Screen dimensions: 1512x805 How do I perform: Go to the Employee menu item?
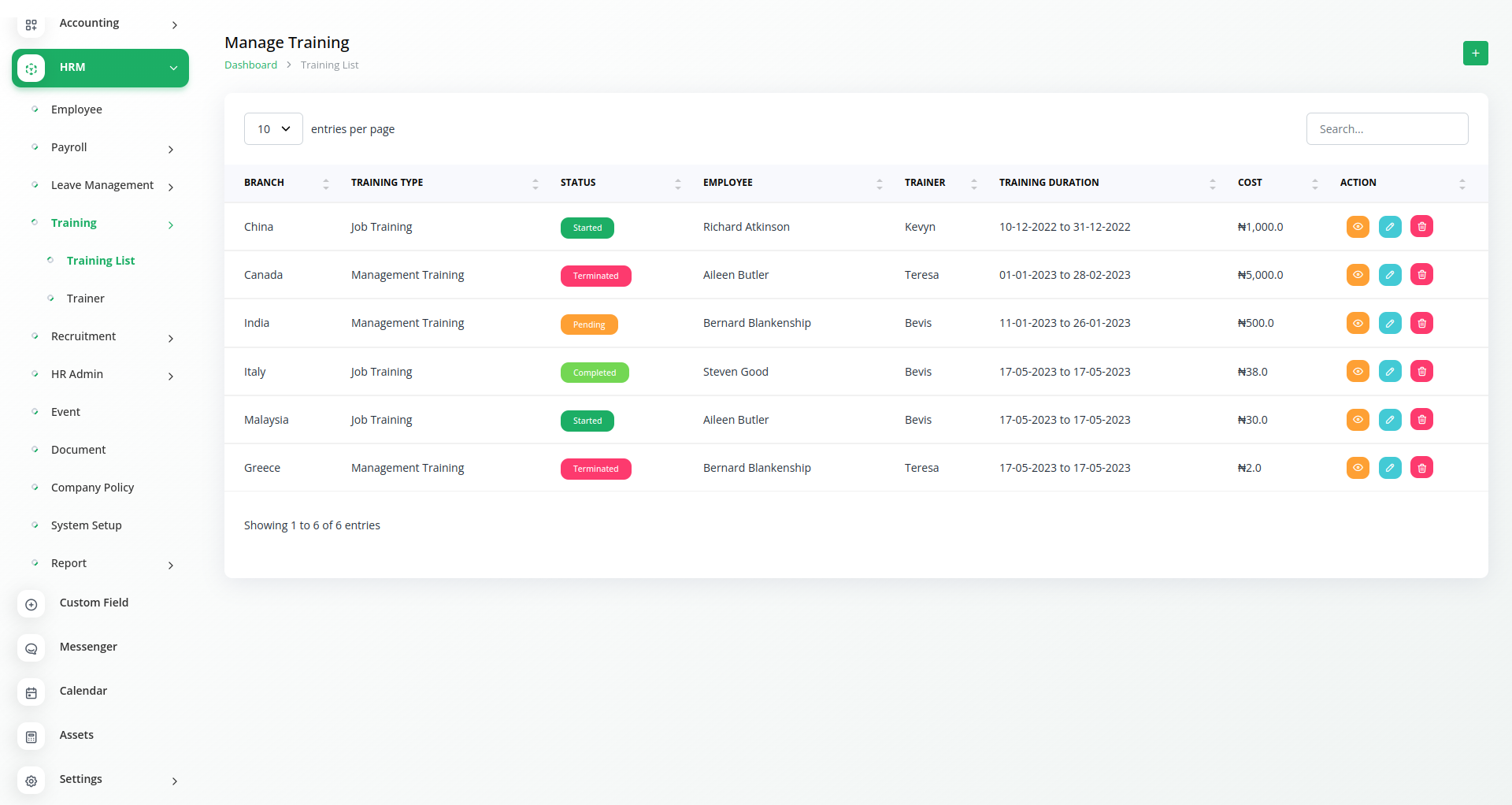click(76, 109)
